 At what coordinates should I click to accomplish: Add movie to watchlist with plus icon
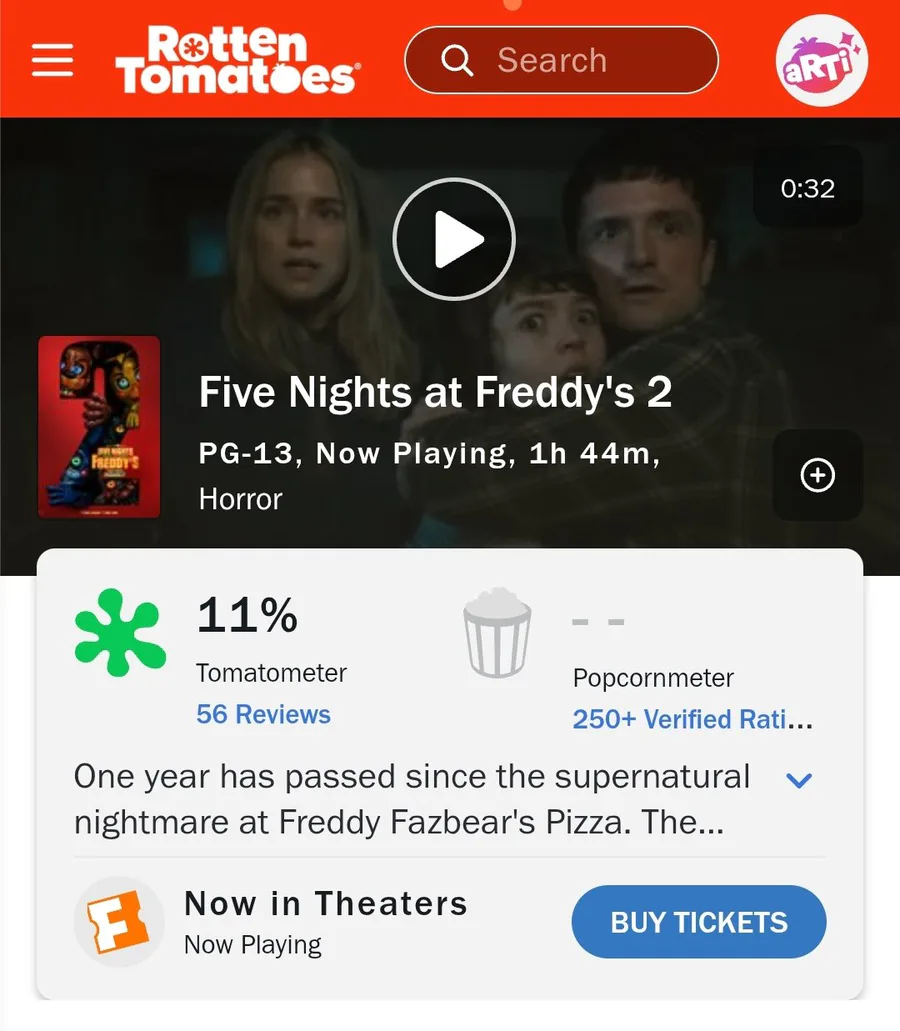click(818, 476)
